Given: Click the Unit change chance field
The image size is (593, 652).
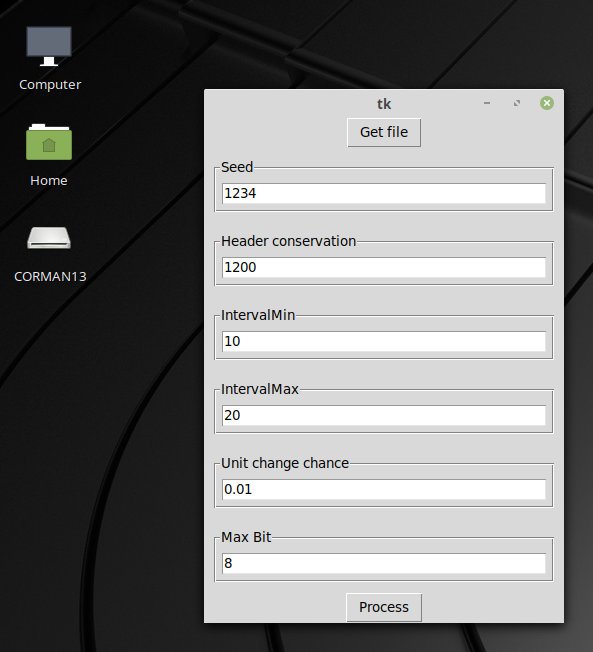Looking at the screenshot, I should tap(384, 489).
